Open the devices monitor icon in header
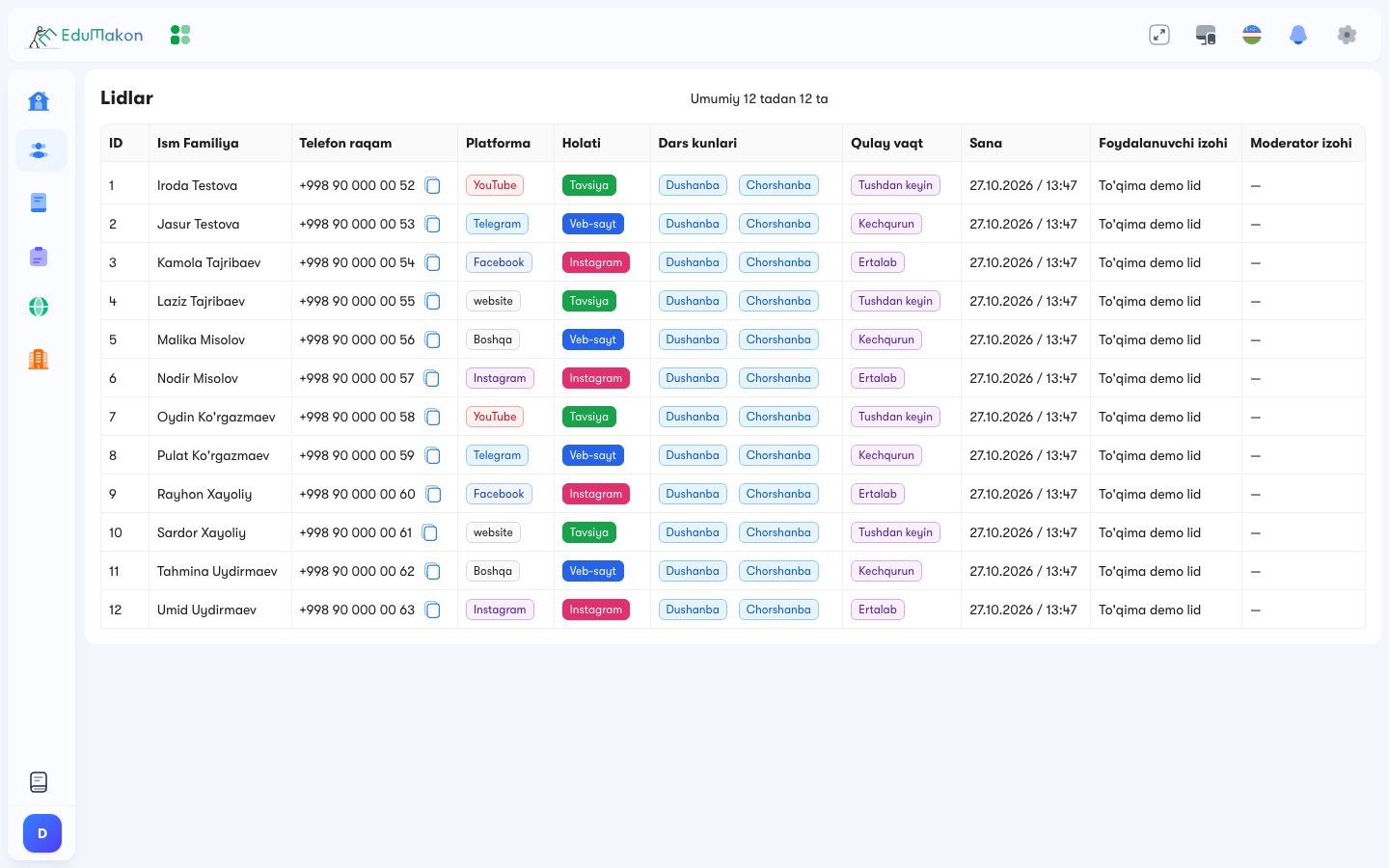Image resolution: width=1389 pixels, height=868 pixels. click(1206, 35)
